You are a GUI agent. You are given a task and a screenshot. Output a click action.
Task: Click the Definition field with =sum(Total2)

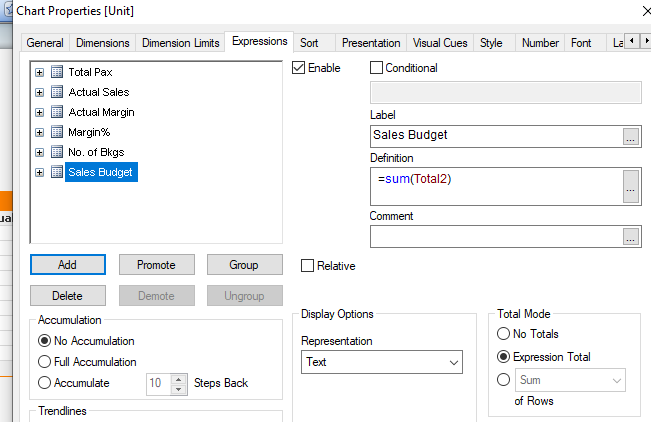click(x=497, y=186)
